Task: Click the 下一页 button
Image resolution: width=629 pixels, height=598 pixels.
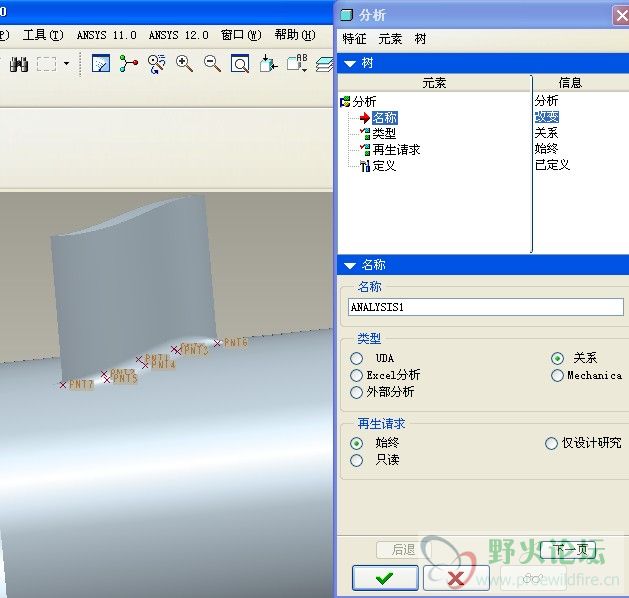Action: [569, 549]
